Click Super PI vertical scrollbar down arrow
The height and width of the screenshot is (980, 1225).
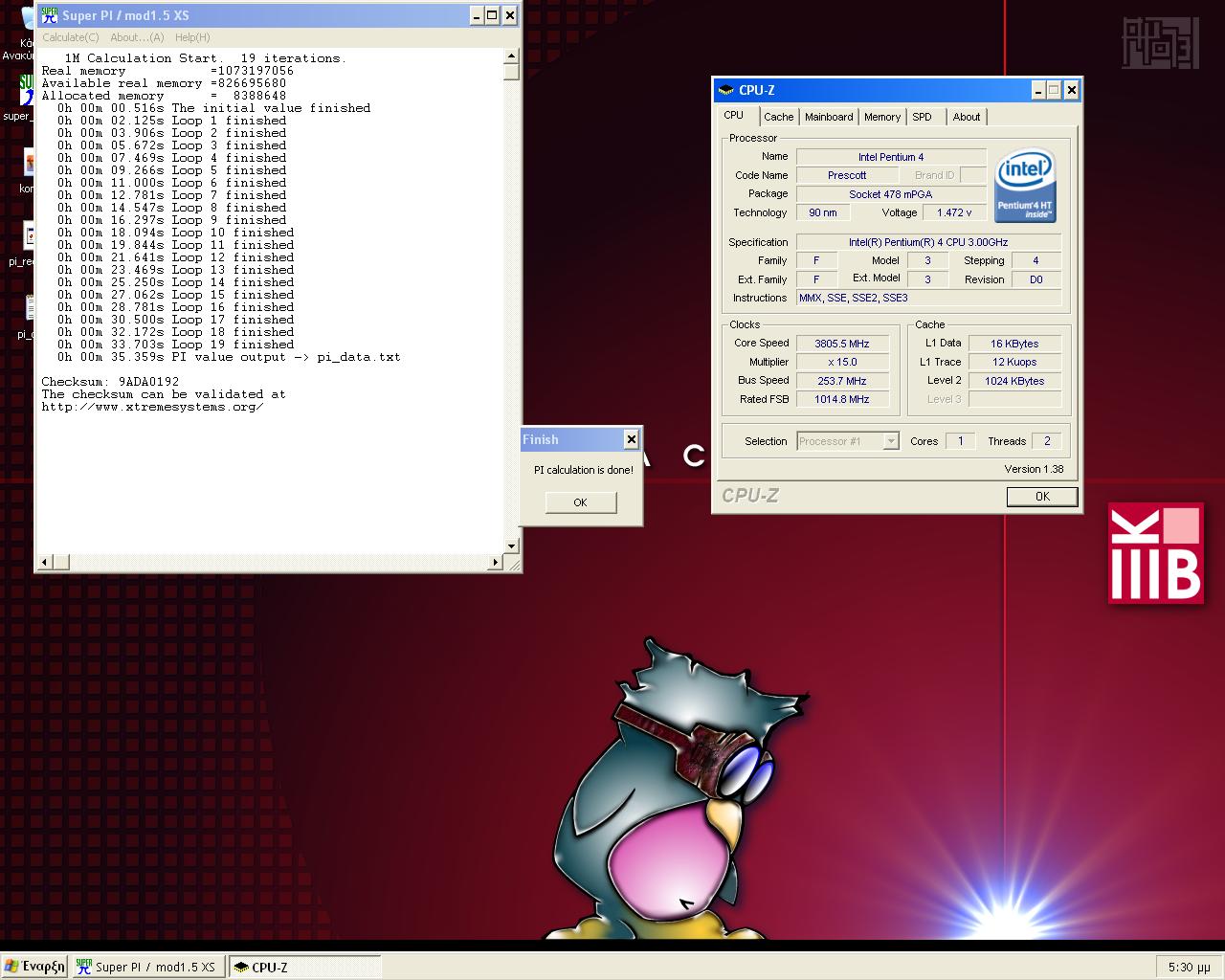point(511,546)
